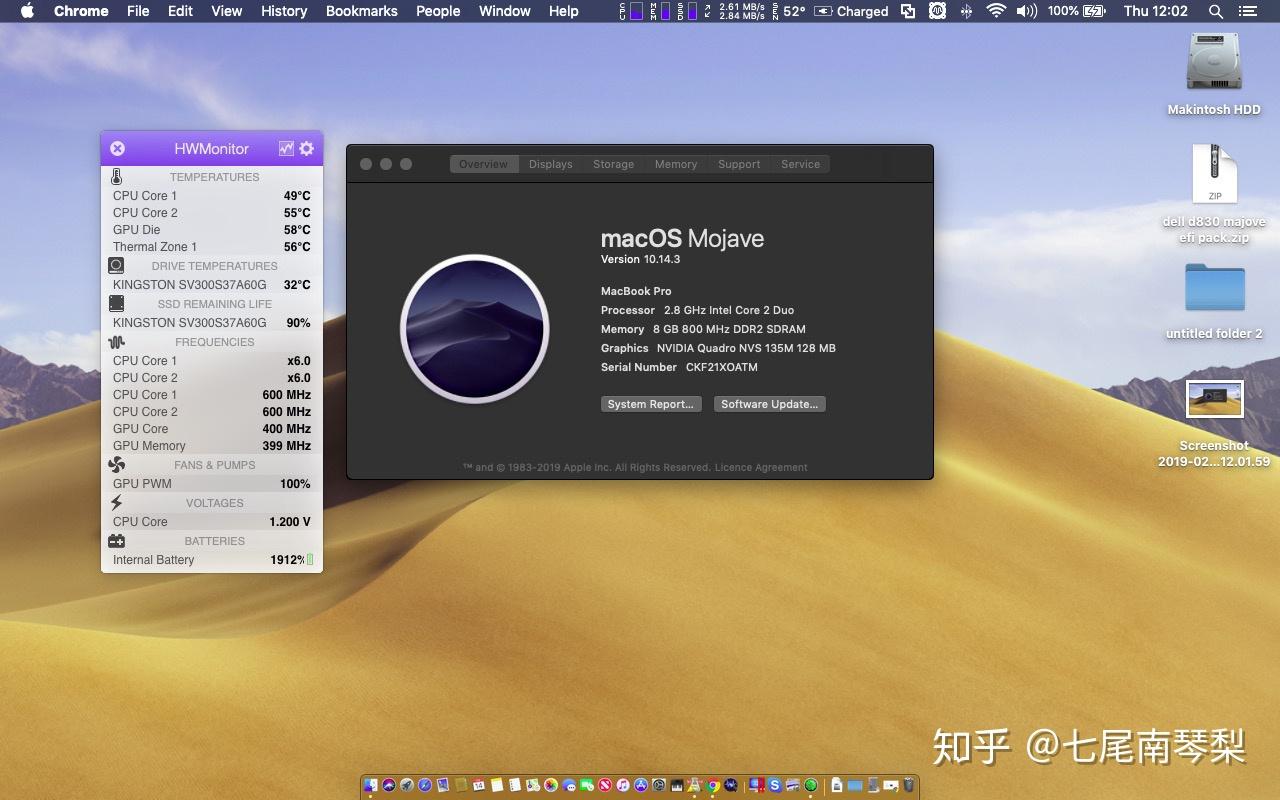Click the System Report button
The image size is (1280, 800).
(x=651, y=404)
